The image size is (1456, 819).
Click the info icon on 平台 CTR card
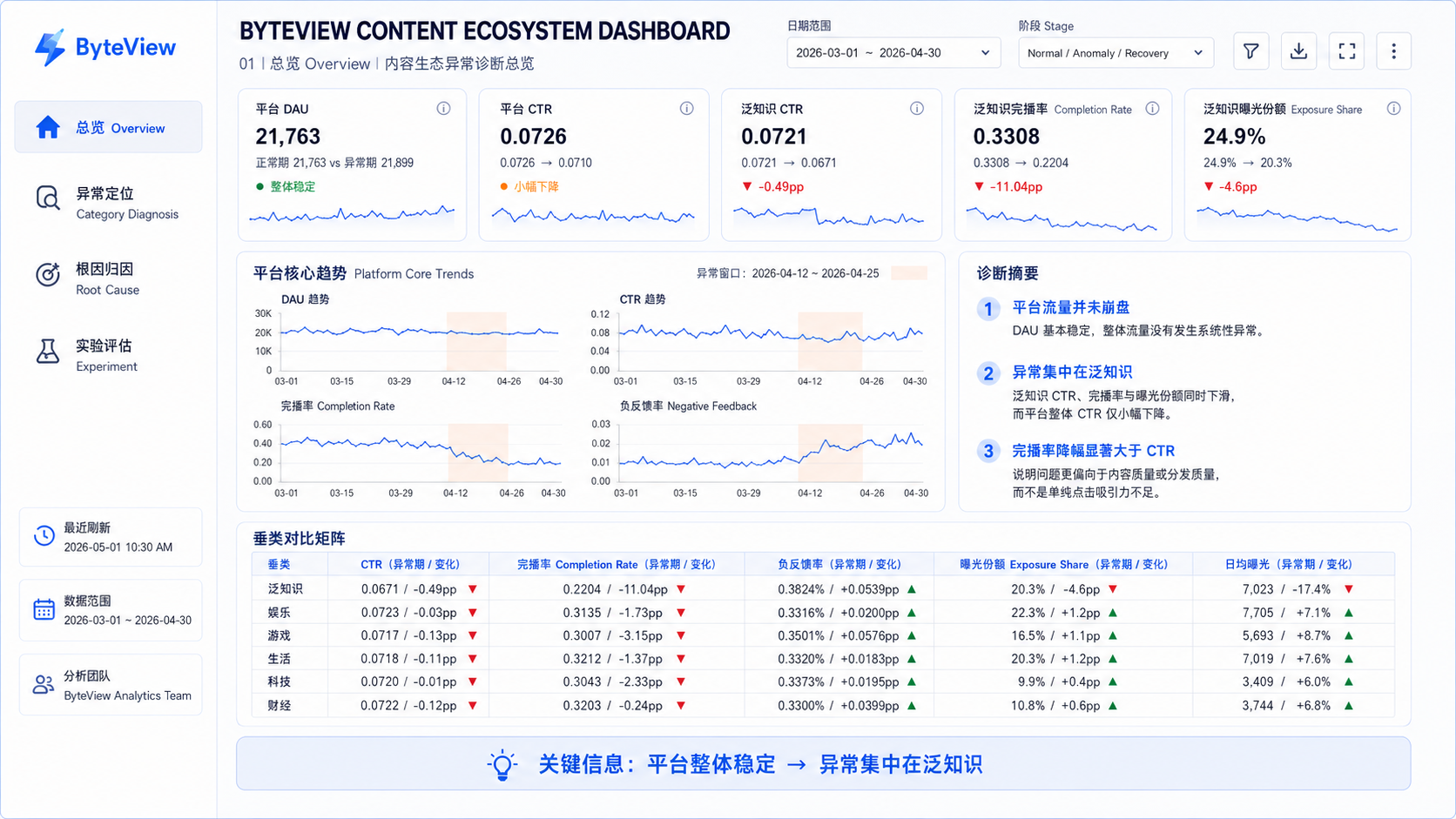coord(687,109)
